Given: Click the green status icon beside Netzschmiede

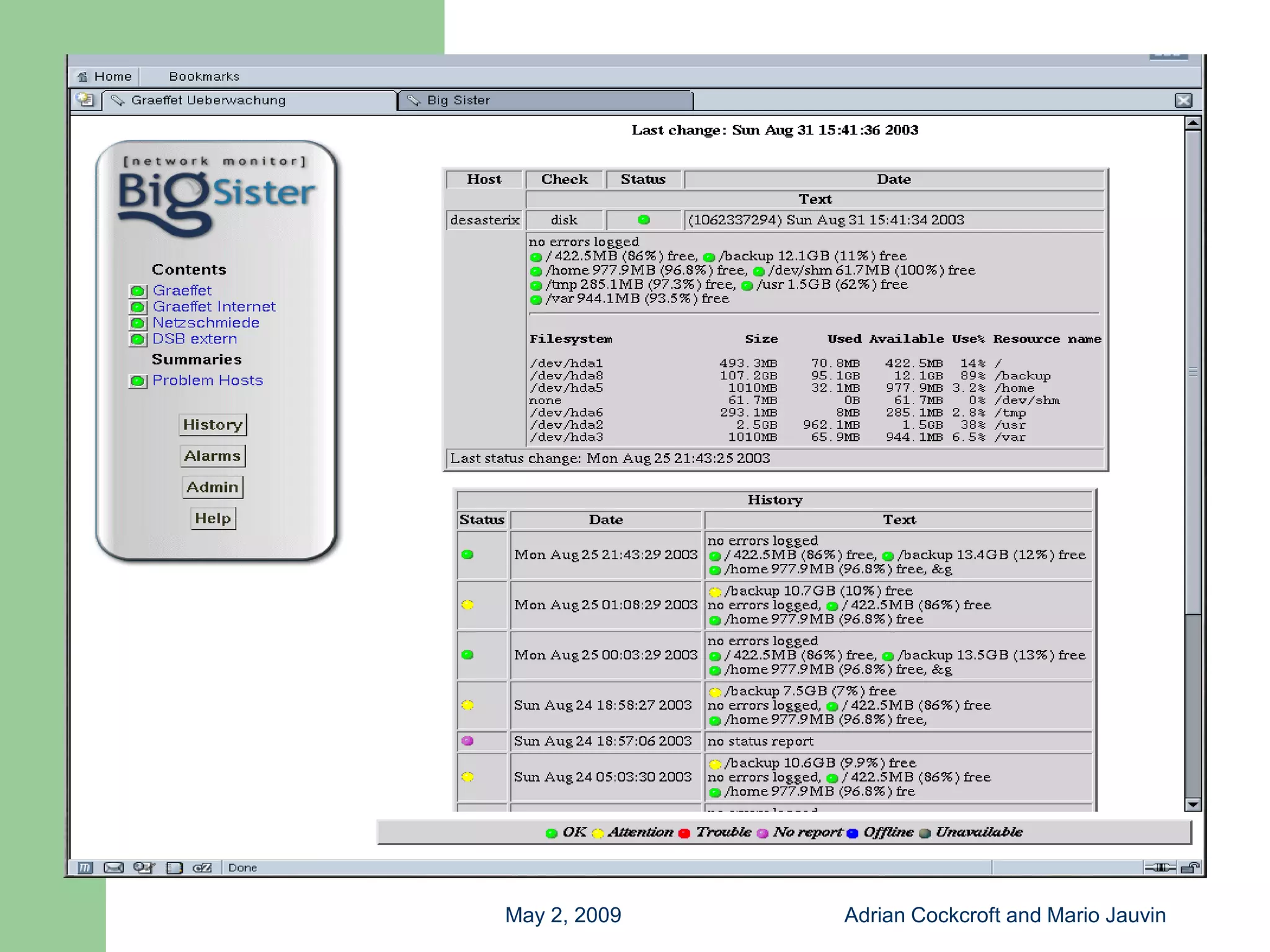Looking at the screenshot, I should tap(138, 323).
